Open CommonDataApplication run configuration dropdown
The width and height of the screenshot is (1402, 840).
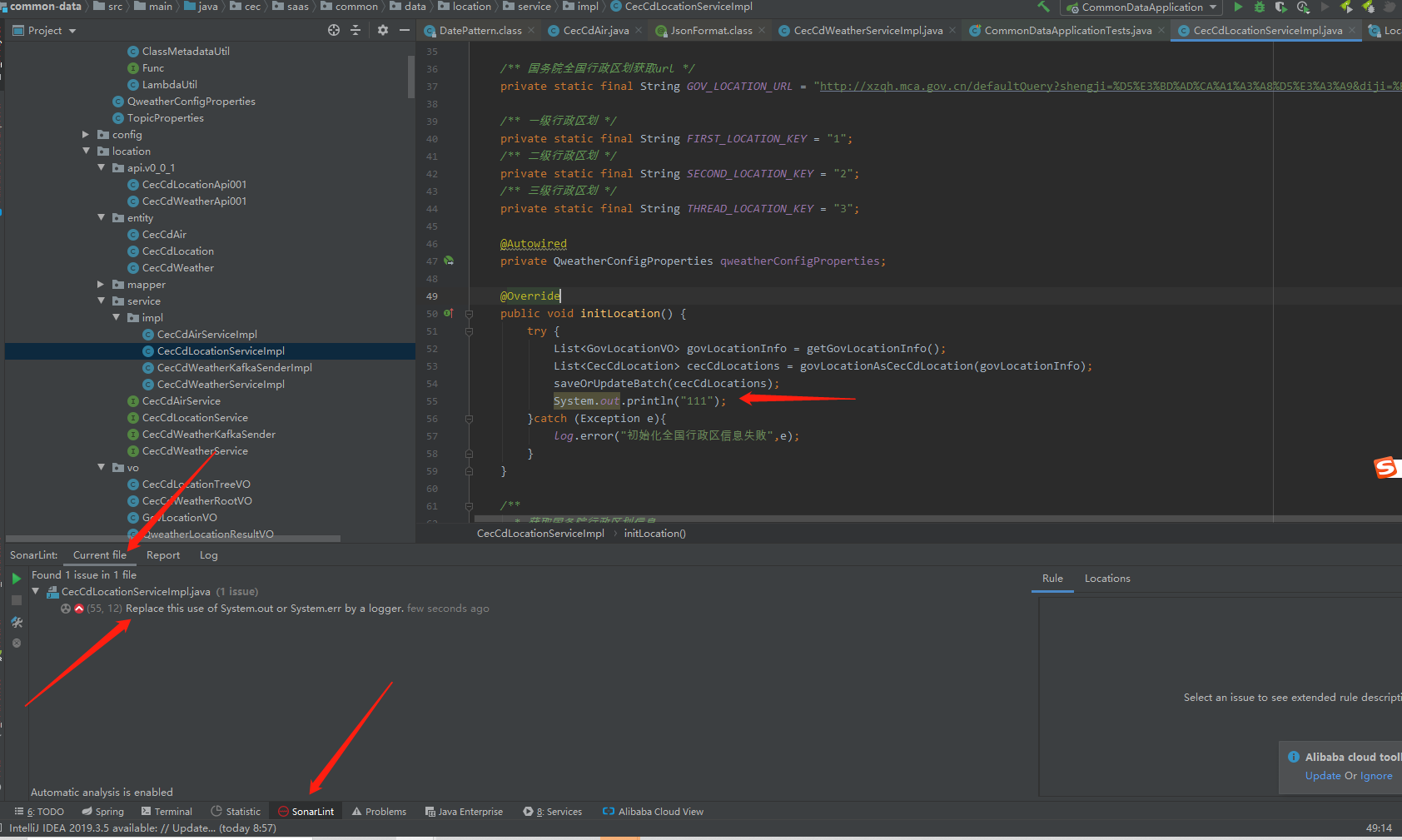(1141, 7)
